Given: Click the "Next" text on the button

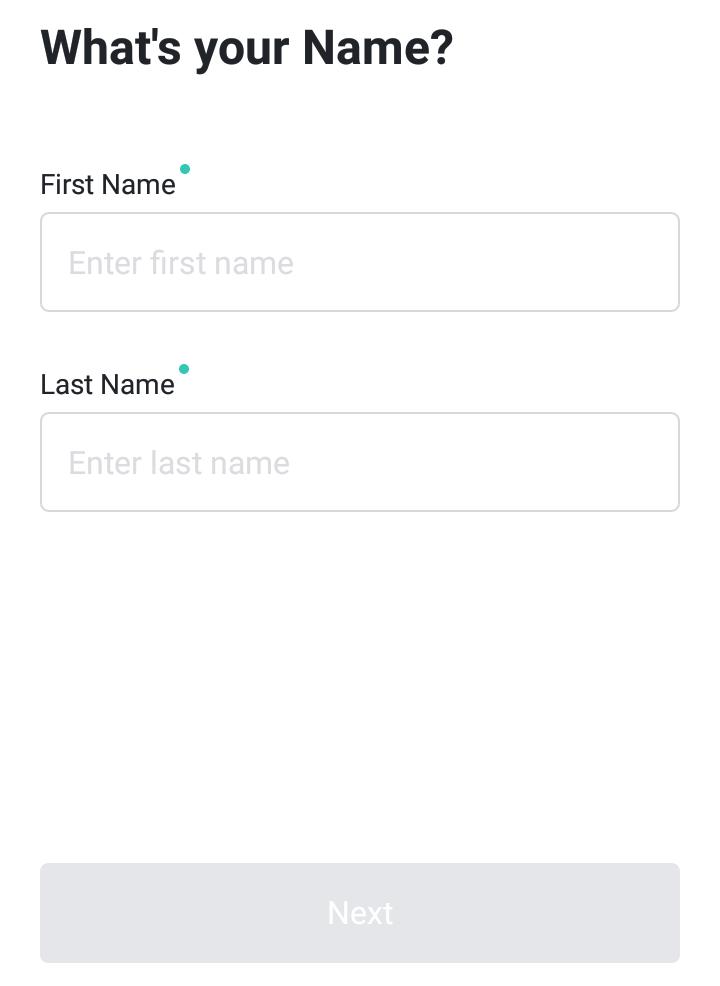Looking at the screenshot, I should [360, 913].
